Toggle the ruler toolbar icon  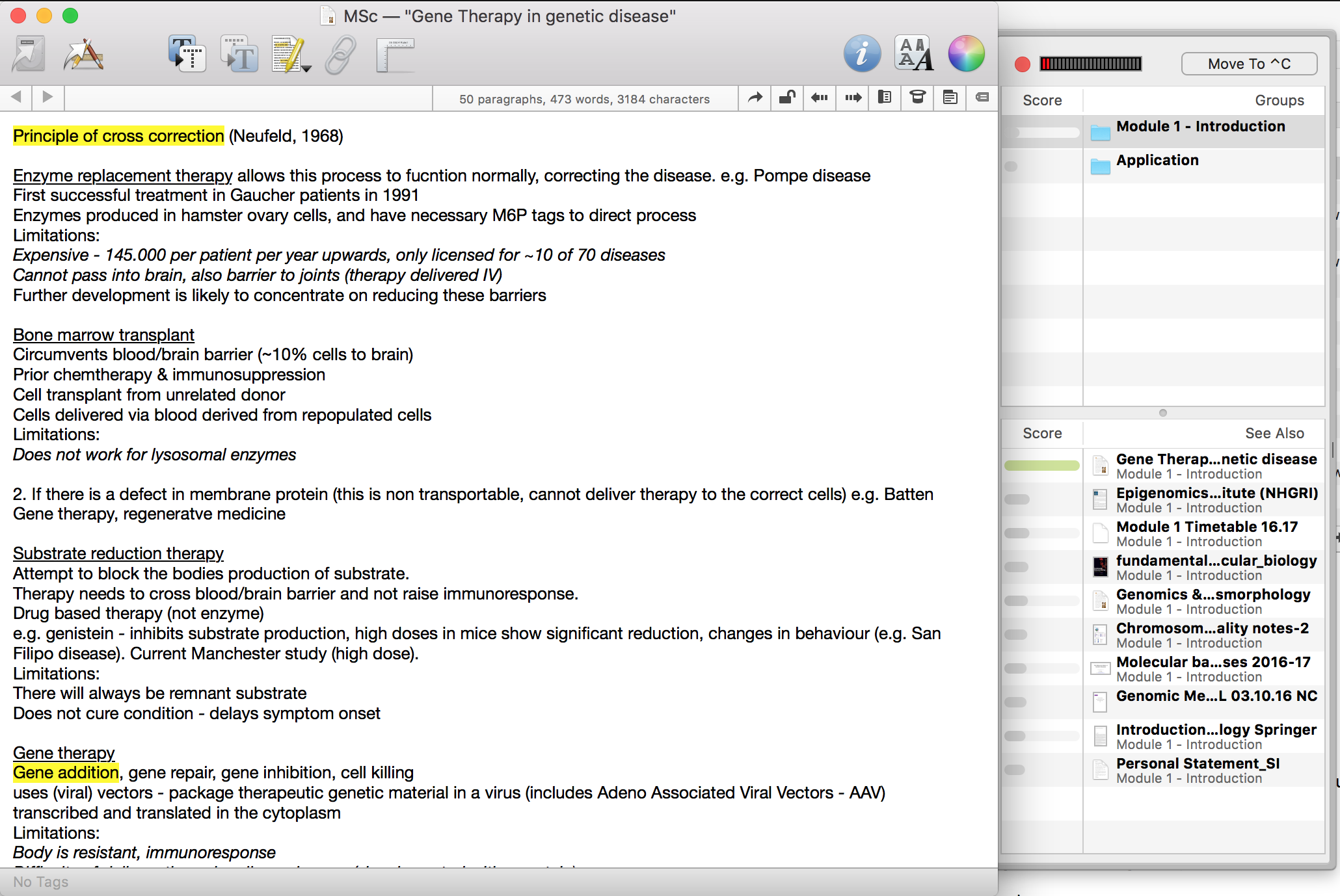(395, 55)
